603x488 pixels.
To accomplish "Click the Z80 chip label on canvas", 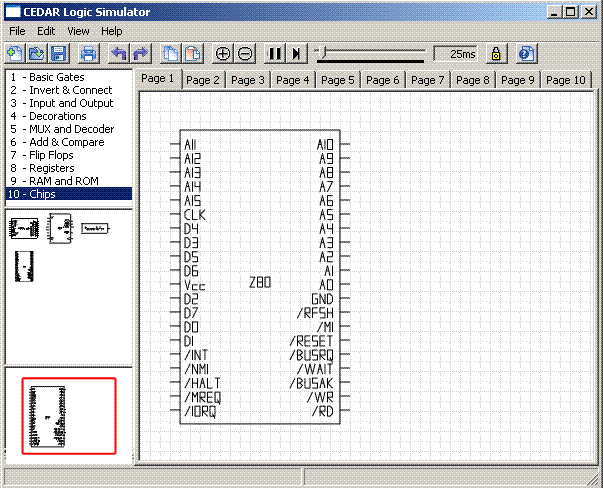I will tap(260, 283).
